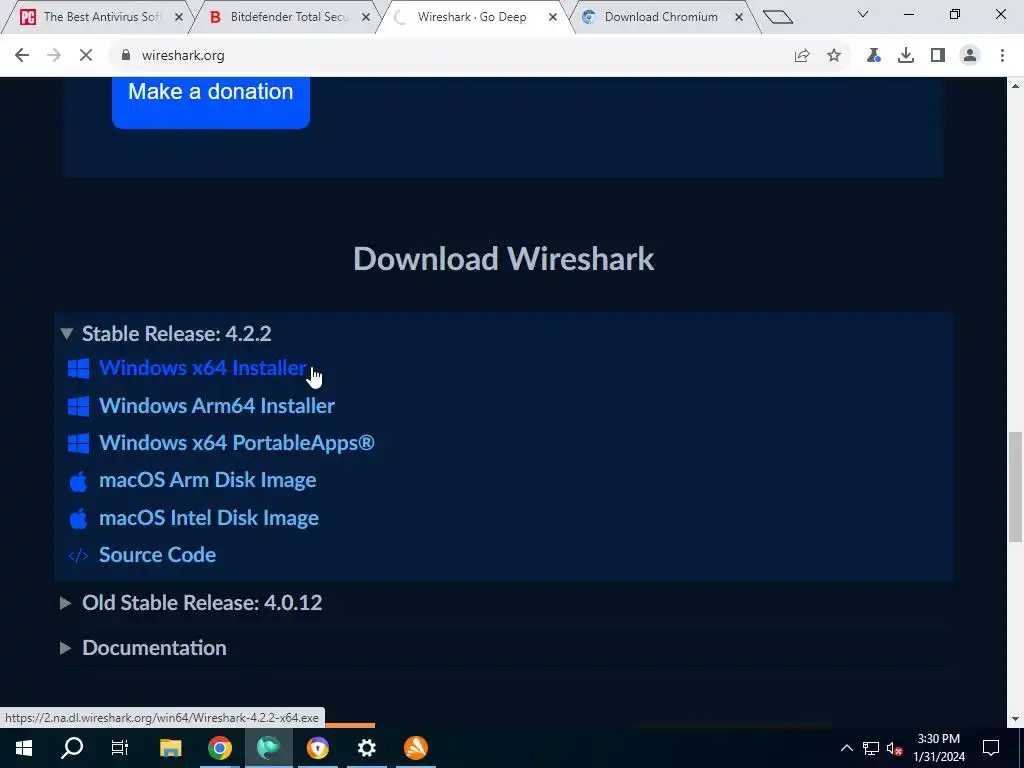Toggle the browser side panel
1024x768 pixels.
pos(938,56)
